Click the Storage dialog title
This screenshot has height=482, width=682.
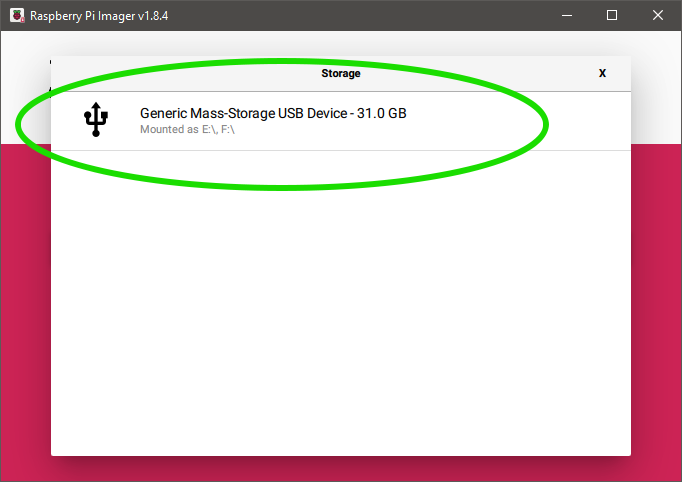click(x=341, y=73)
